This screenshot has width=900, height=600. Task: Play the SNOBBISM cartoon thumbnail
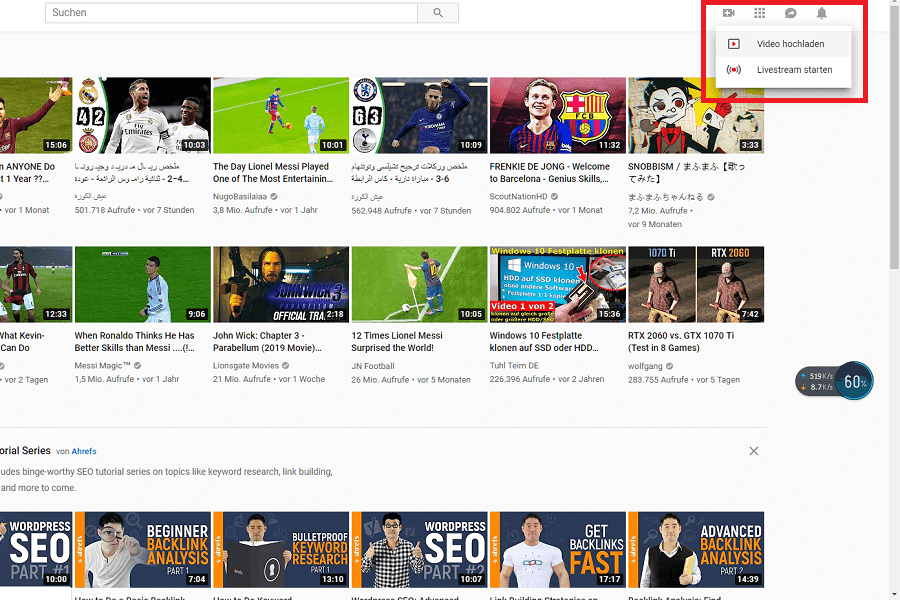pos(696,115)
